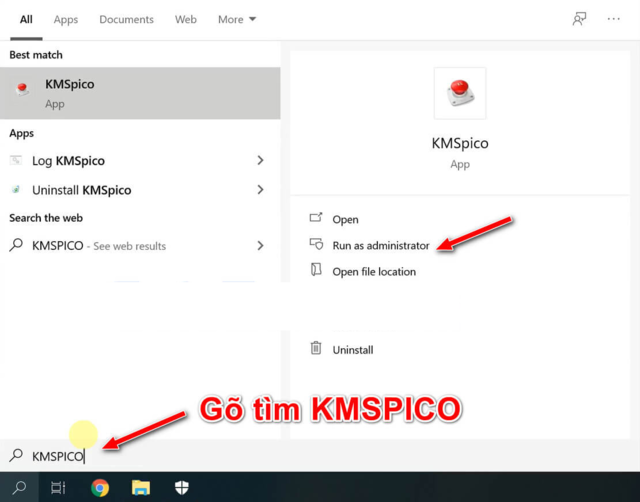Click the Log KMSpico icon
This screenshot has height=502, width=640.
tap(16, 160)
